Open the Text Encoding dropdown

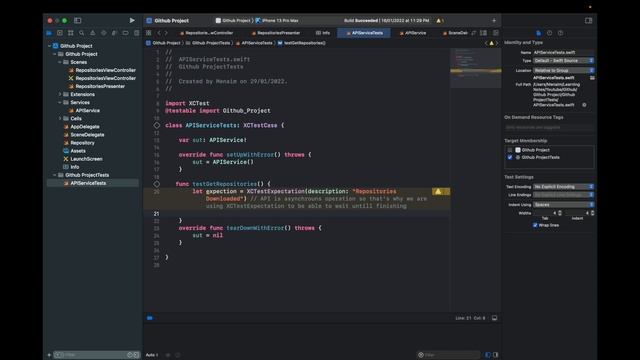tap(563, 187)
